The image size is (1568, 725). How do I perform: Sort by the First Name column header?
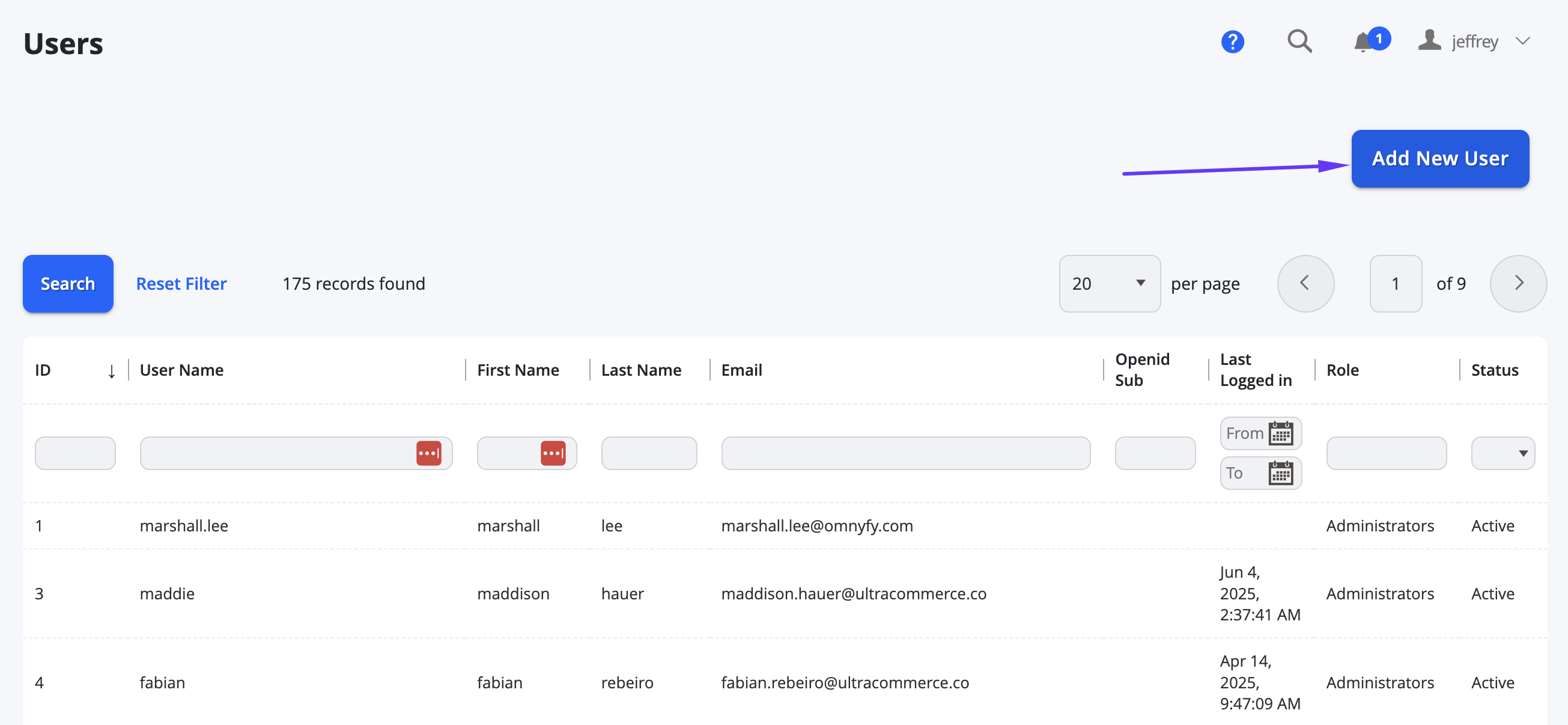[x=517, y=370]
